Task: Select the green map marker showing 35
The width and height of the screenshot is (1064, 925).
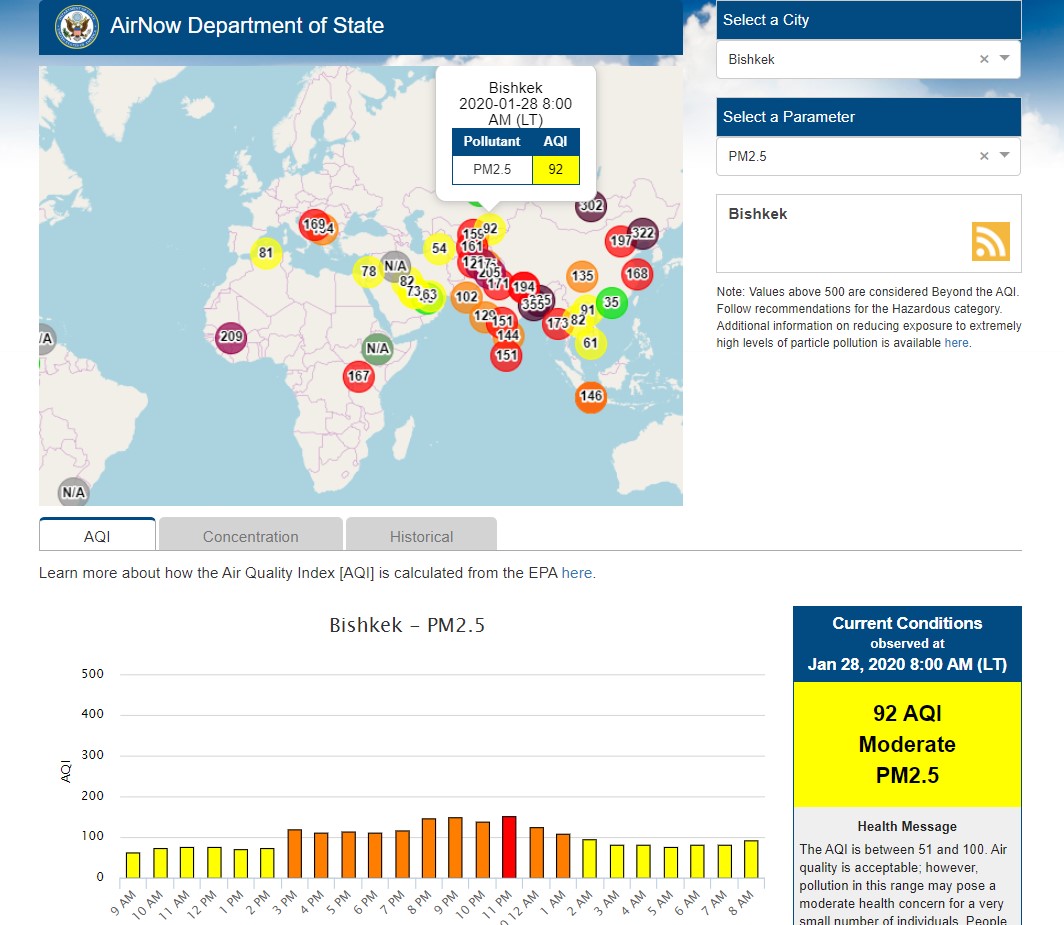Action: (611, 302)
